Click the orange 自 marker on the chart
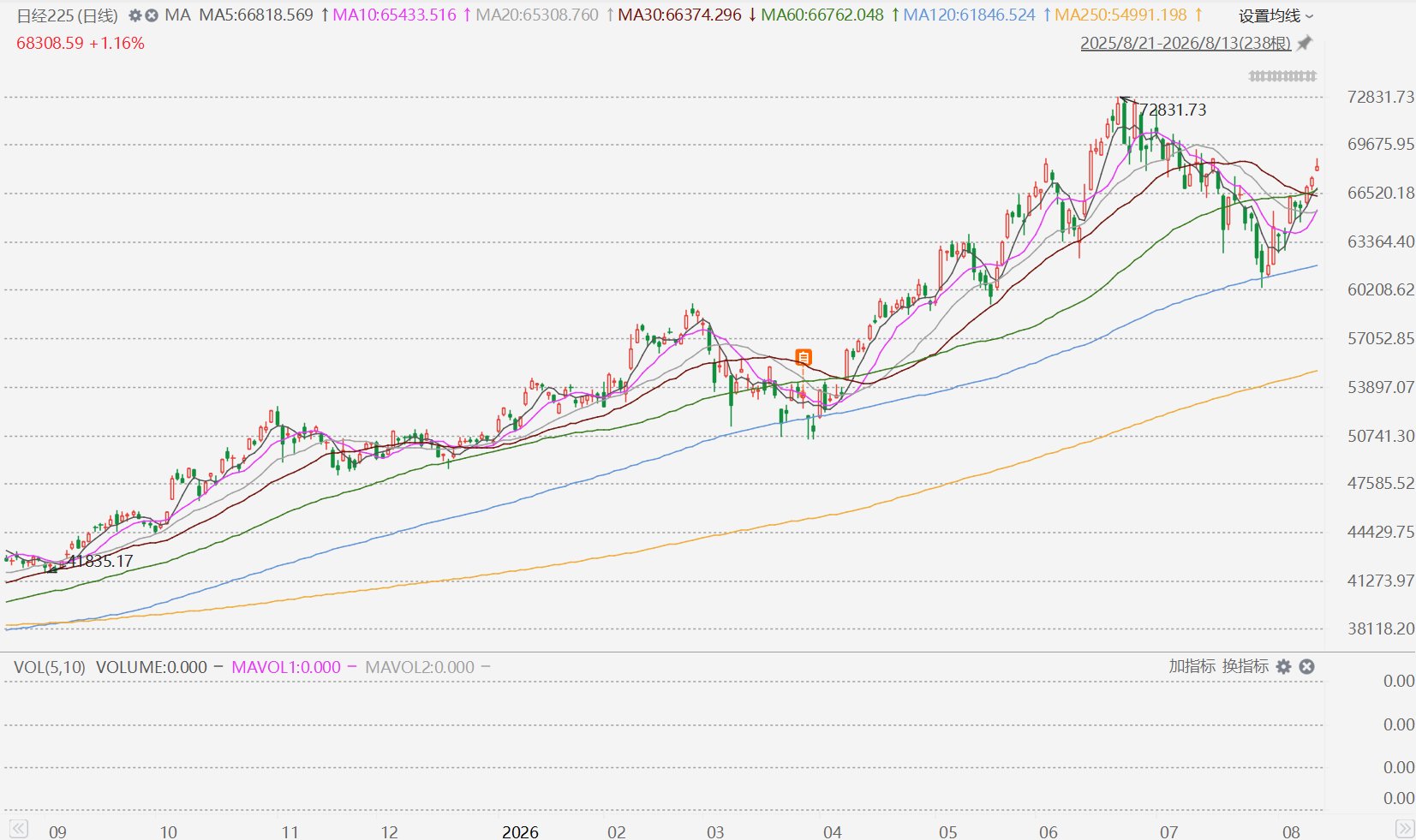 pos(804,357)
